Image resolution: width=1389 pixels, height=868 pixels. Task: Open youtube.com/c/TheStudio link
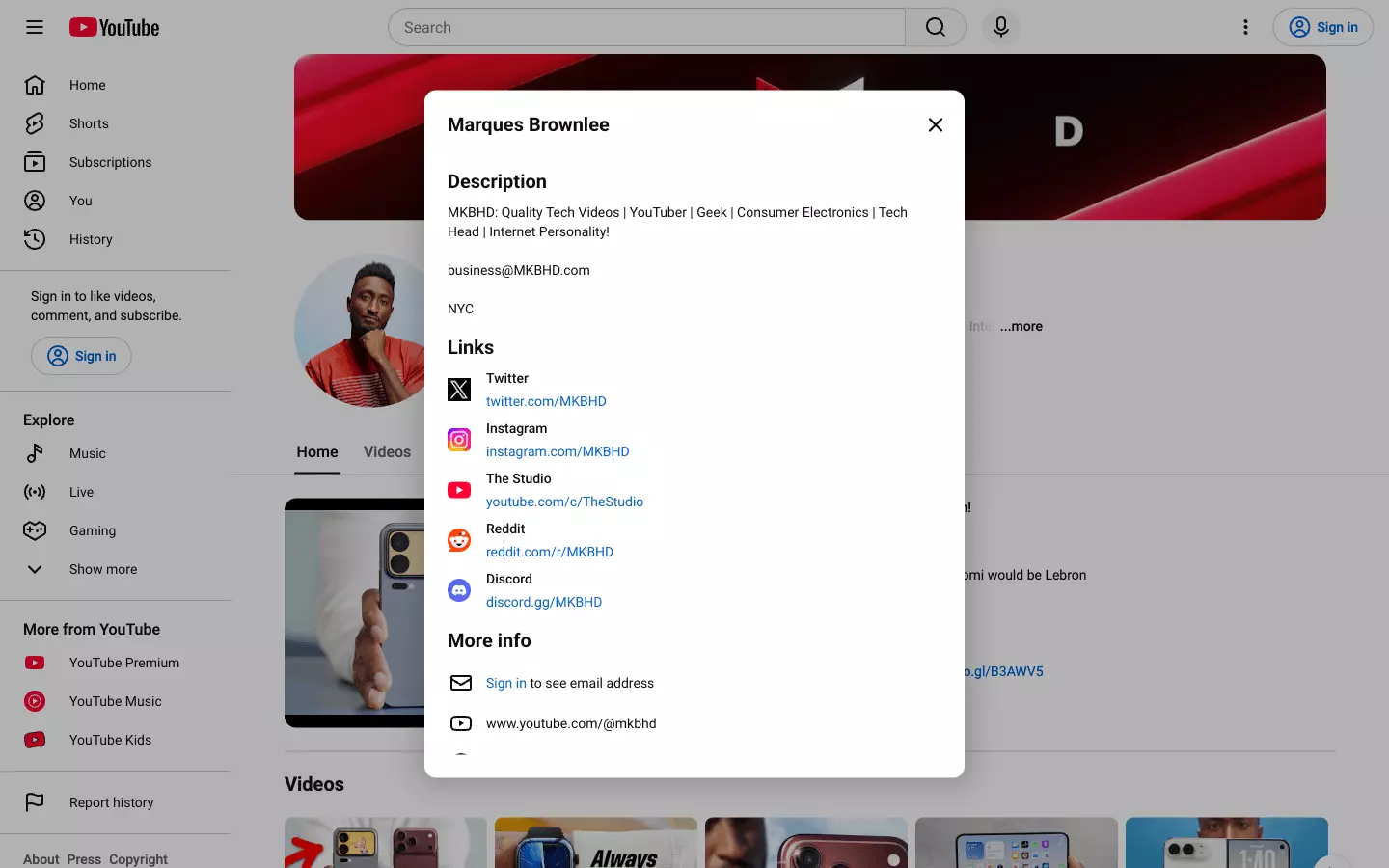click(x=564, y=502)
